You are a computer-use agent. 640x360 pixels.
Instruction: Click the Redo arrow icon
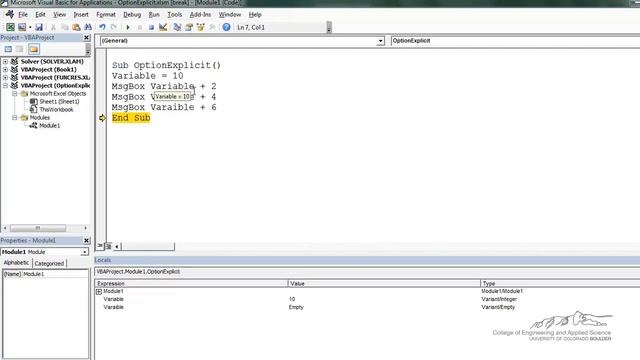pos(114,27)
